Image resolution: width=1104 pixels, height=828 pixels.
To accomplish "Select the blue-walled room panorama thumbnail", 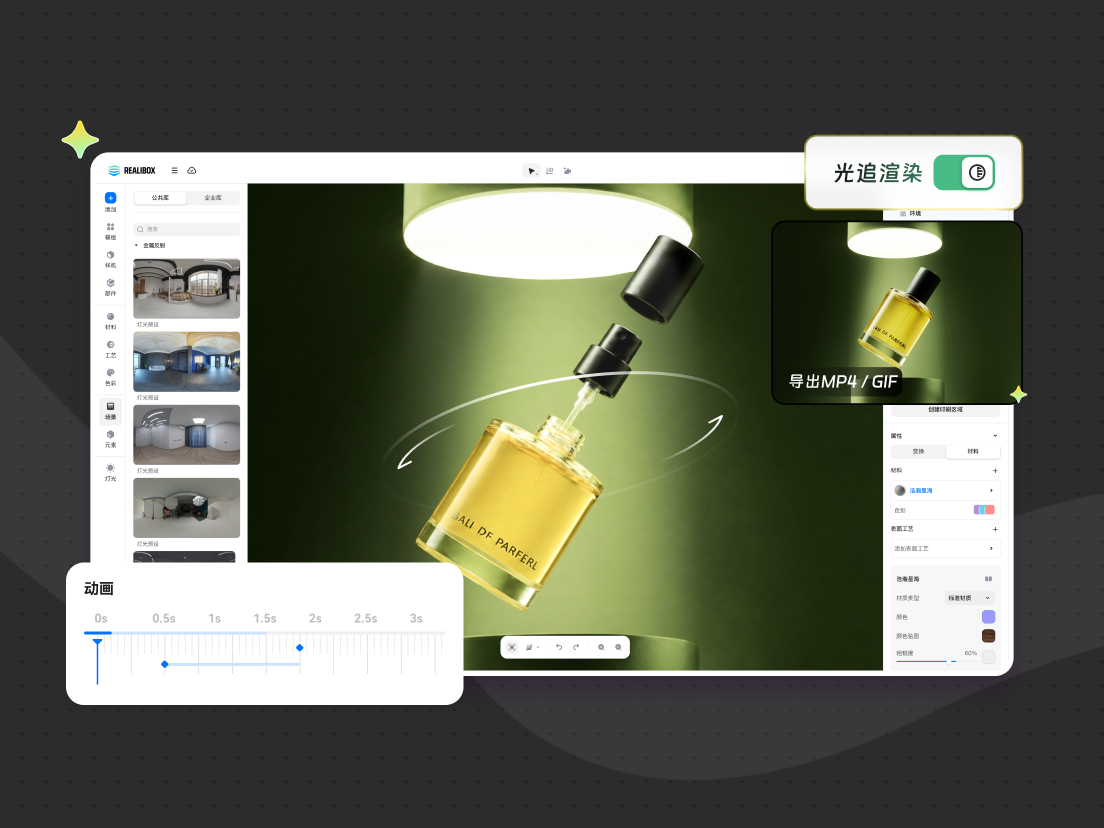I will (187, 362).
